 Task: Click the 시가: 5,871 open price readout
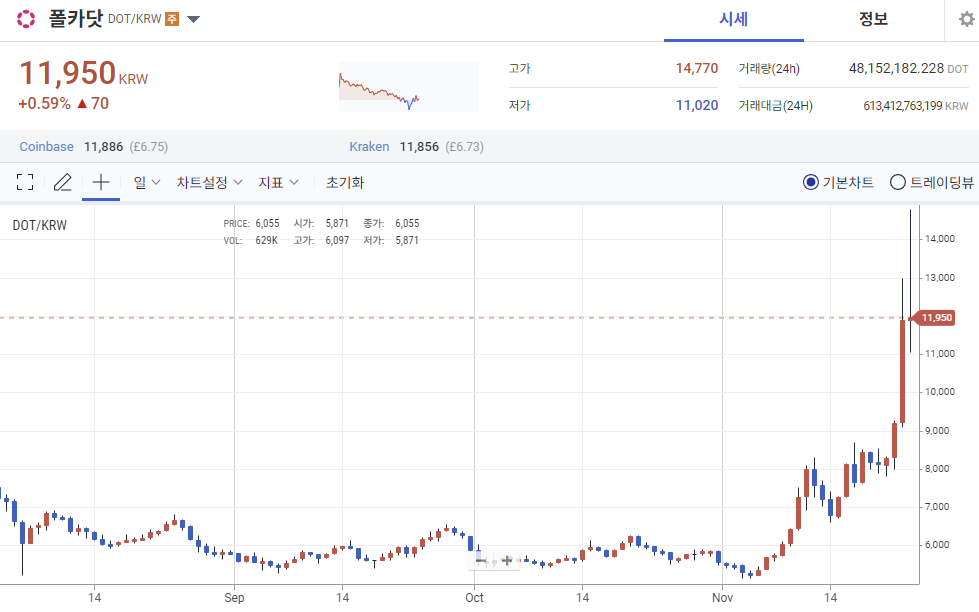pyautogui.click(x=321, y=224)
